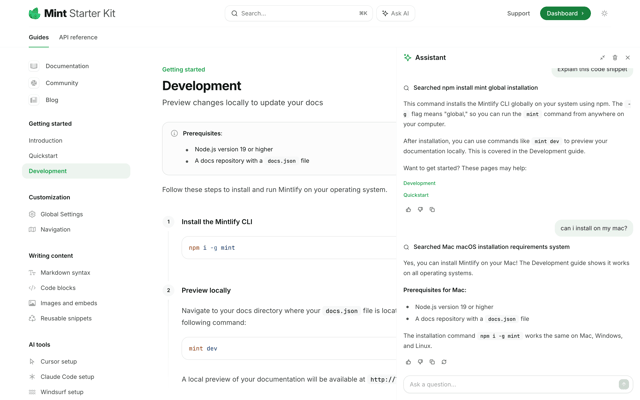
Task: Open the Ask AI sparkle button
Action: tap(396, 13)
